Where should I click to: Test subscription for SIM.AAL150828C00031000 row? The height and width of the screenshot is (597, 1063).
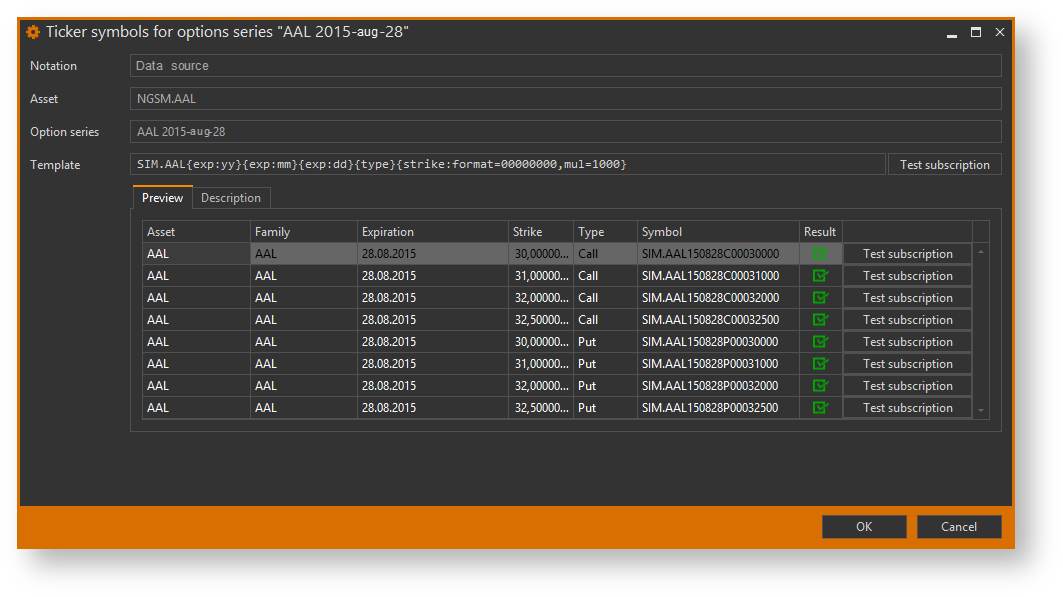point(907,276)
